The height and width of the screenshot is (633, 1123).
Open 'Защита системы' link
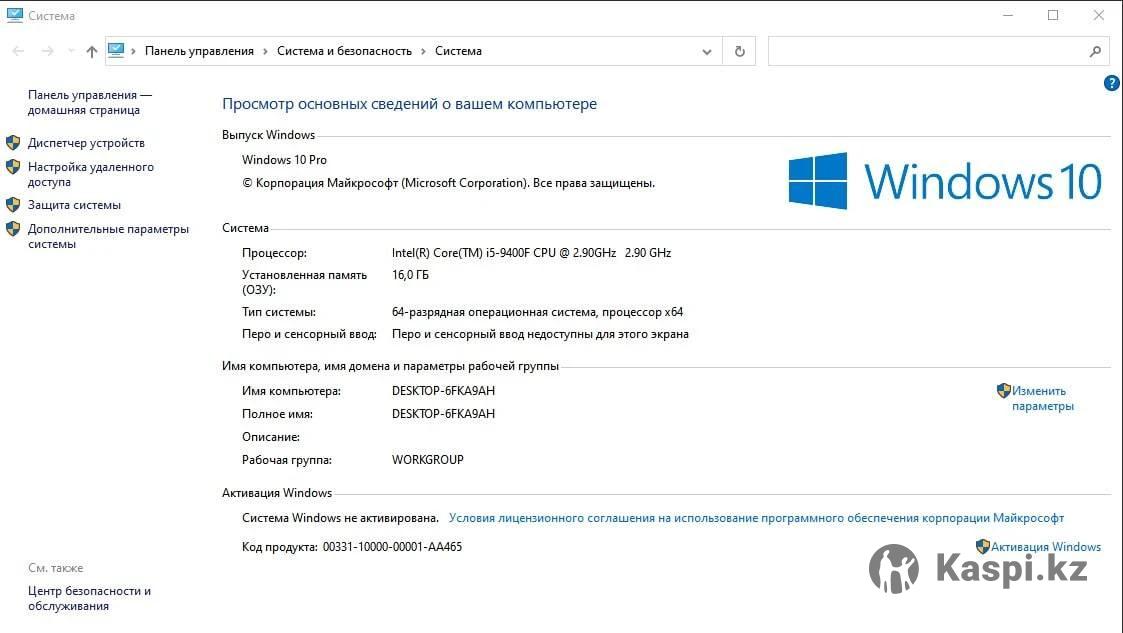74,205
